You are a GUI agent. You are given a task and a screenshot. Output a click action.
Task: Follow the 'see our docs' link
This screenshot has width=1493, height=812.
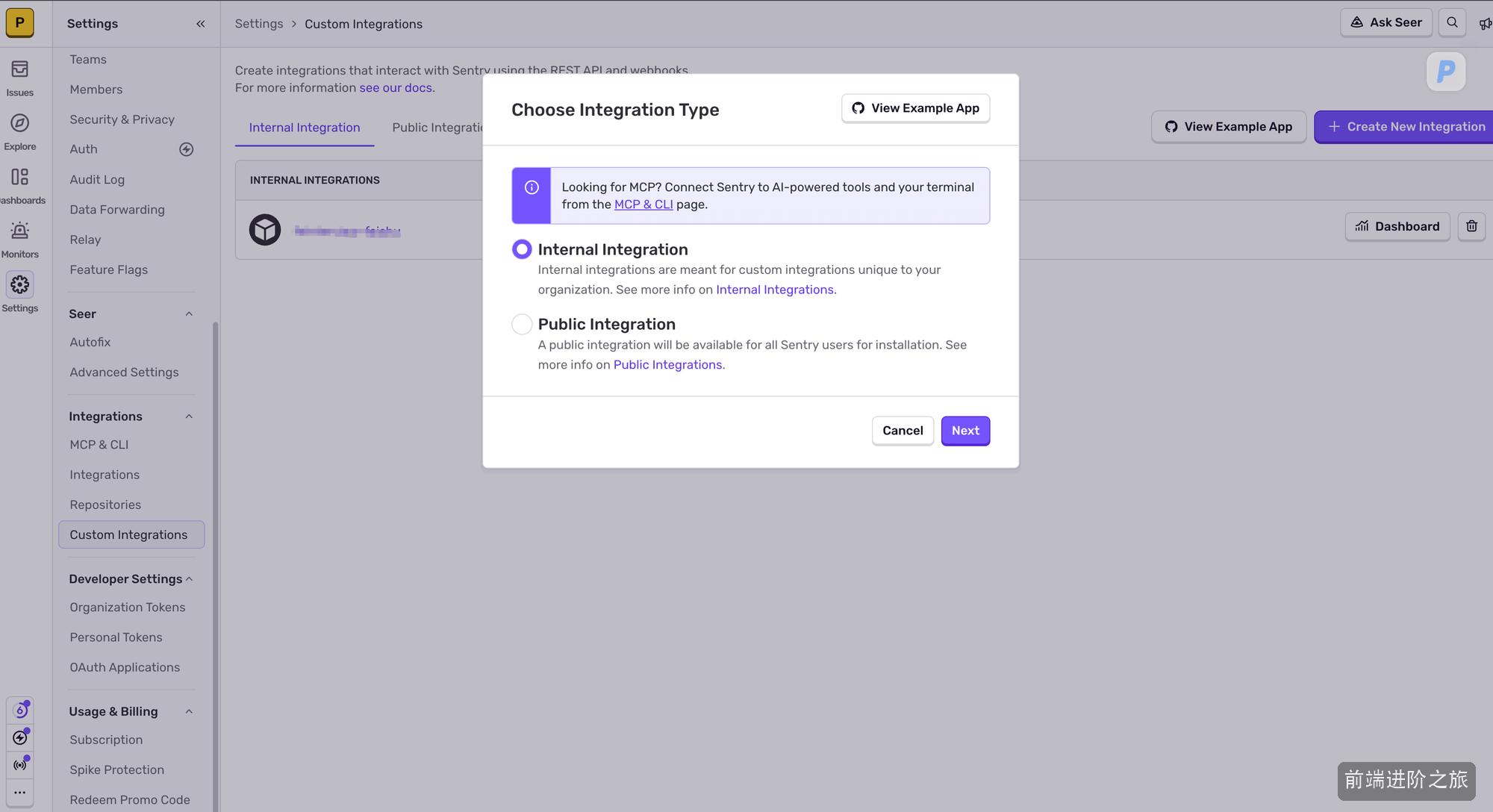[x=396, y=88]
